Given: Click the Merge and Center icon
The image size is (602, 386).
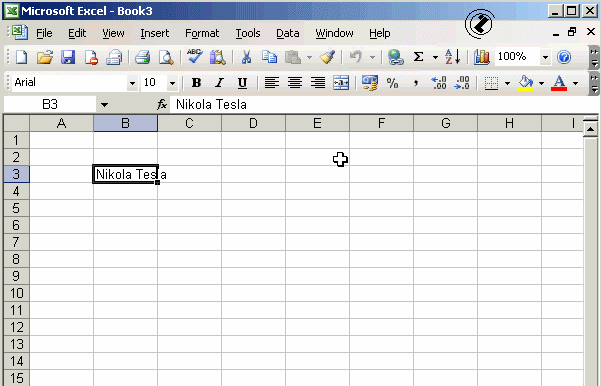Looking at the screenshot, I should coord(341,83).
